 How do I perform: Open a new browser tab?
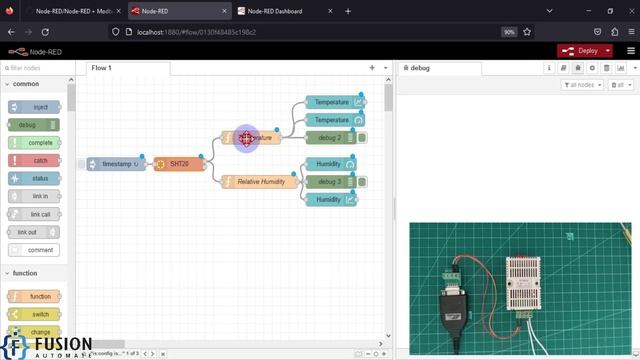tap(348, 11)
